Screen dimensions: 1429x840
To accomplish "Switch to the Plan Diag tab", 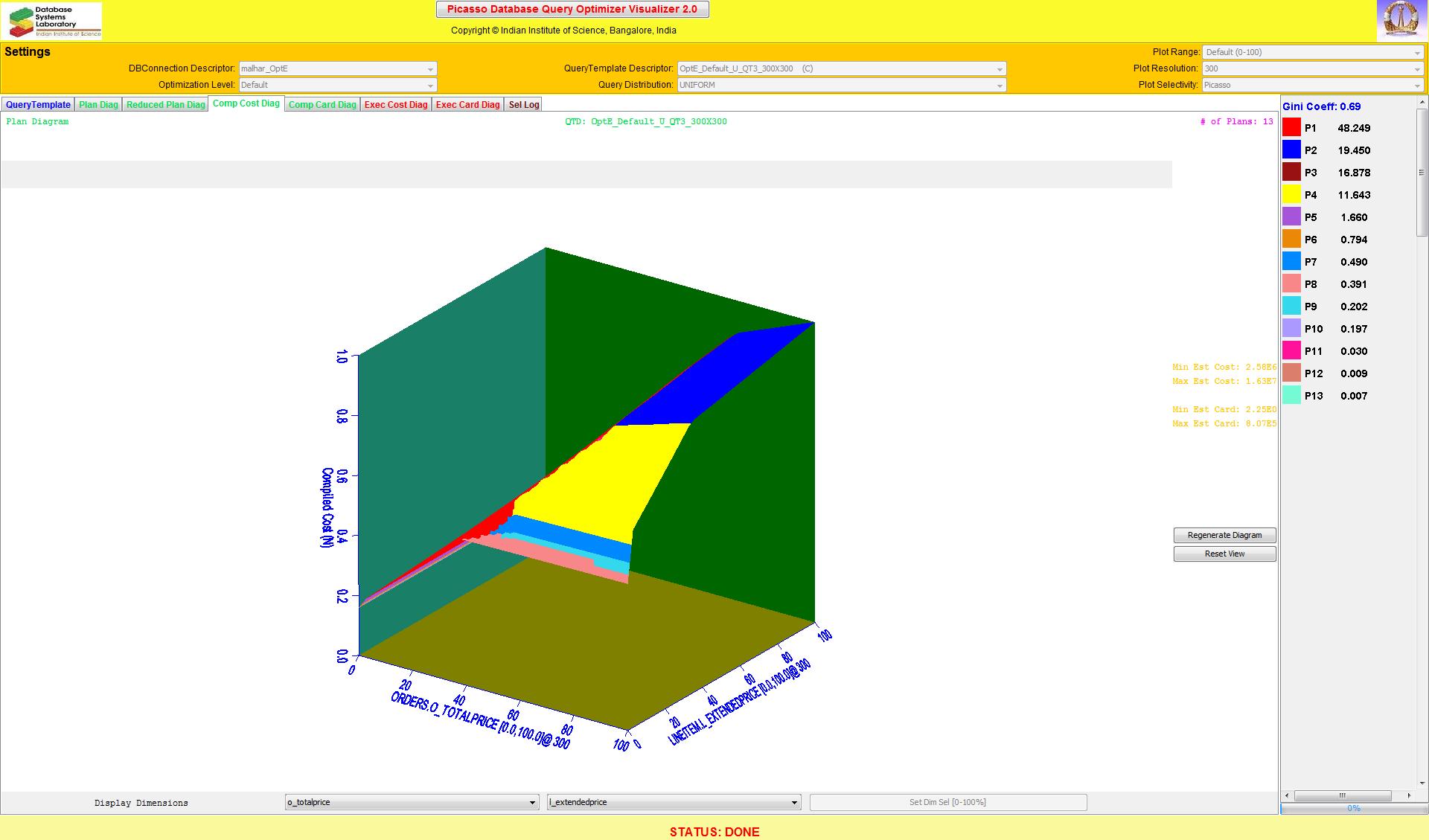I will pos(98,105).
